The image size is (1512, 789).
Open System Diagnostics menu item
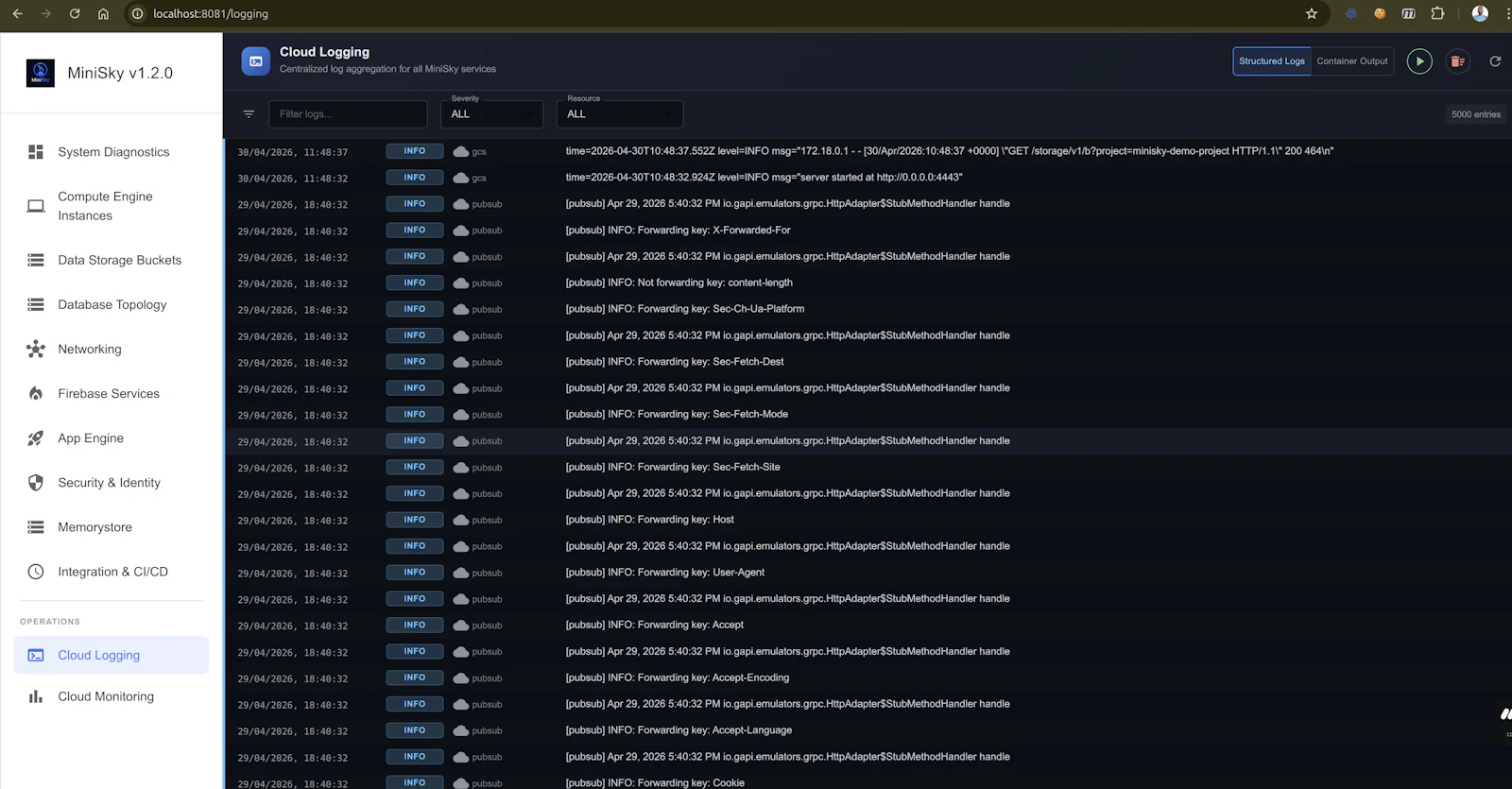coord(112,152)
